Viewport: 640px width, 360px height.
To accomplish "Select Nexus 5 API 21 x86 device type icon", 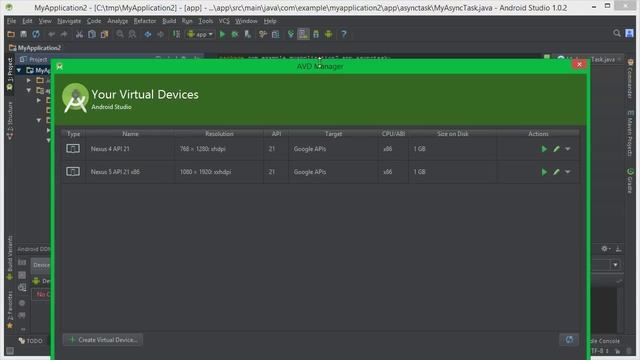I will [x=73, y=171].
